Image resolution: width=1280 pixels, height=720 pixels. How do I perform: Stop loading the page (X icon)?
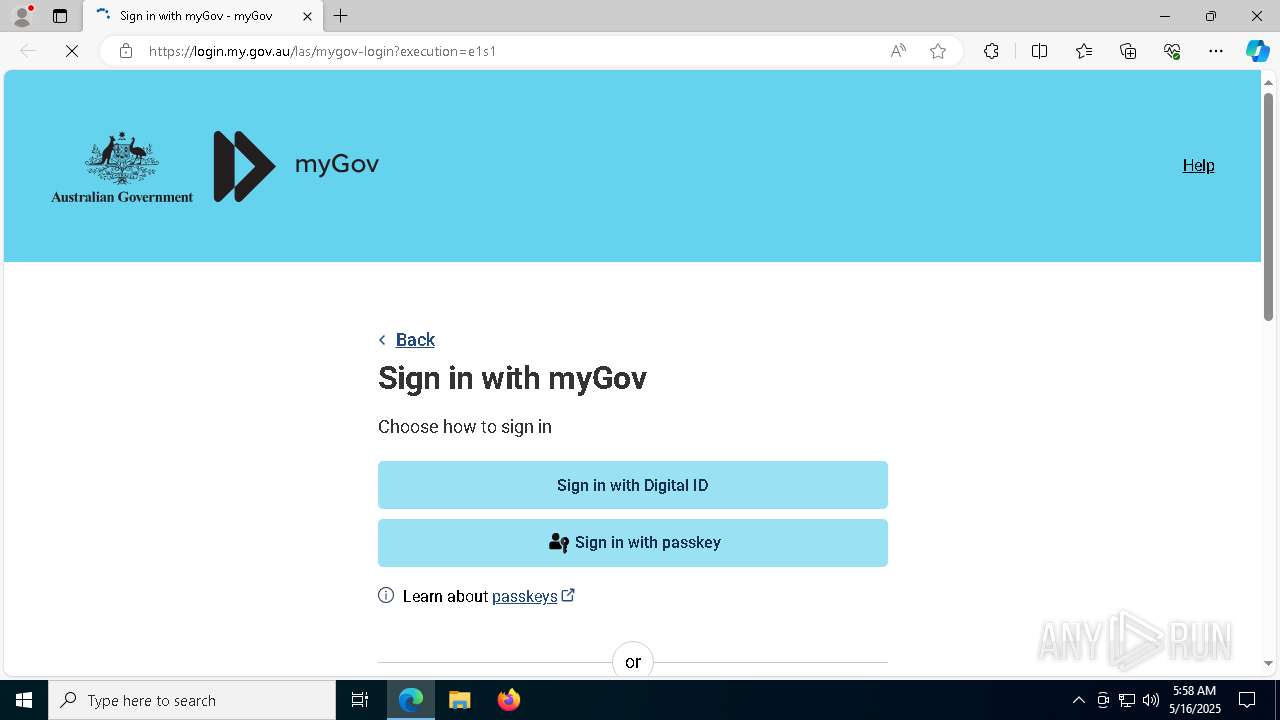tap(72, 51)
